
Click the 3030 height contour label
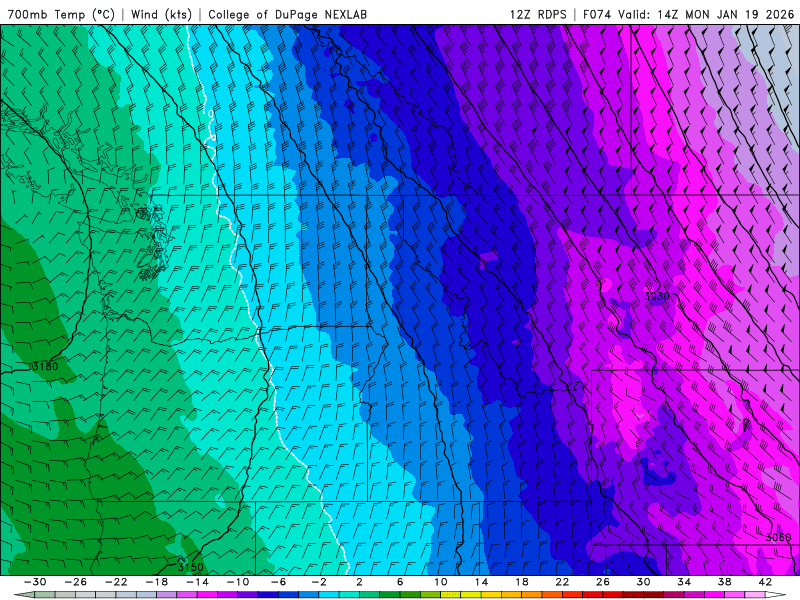click(x=657, y=296)
